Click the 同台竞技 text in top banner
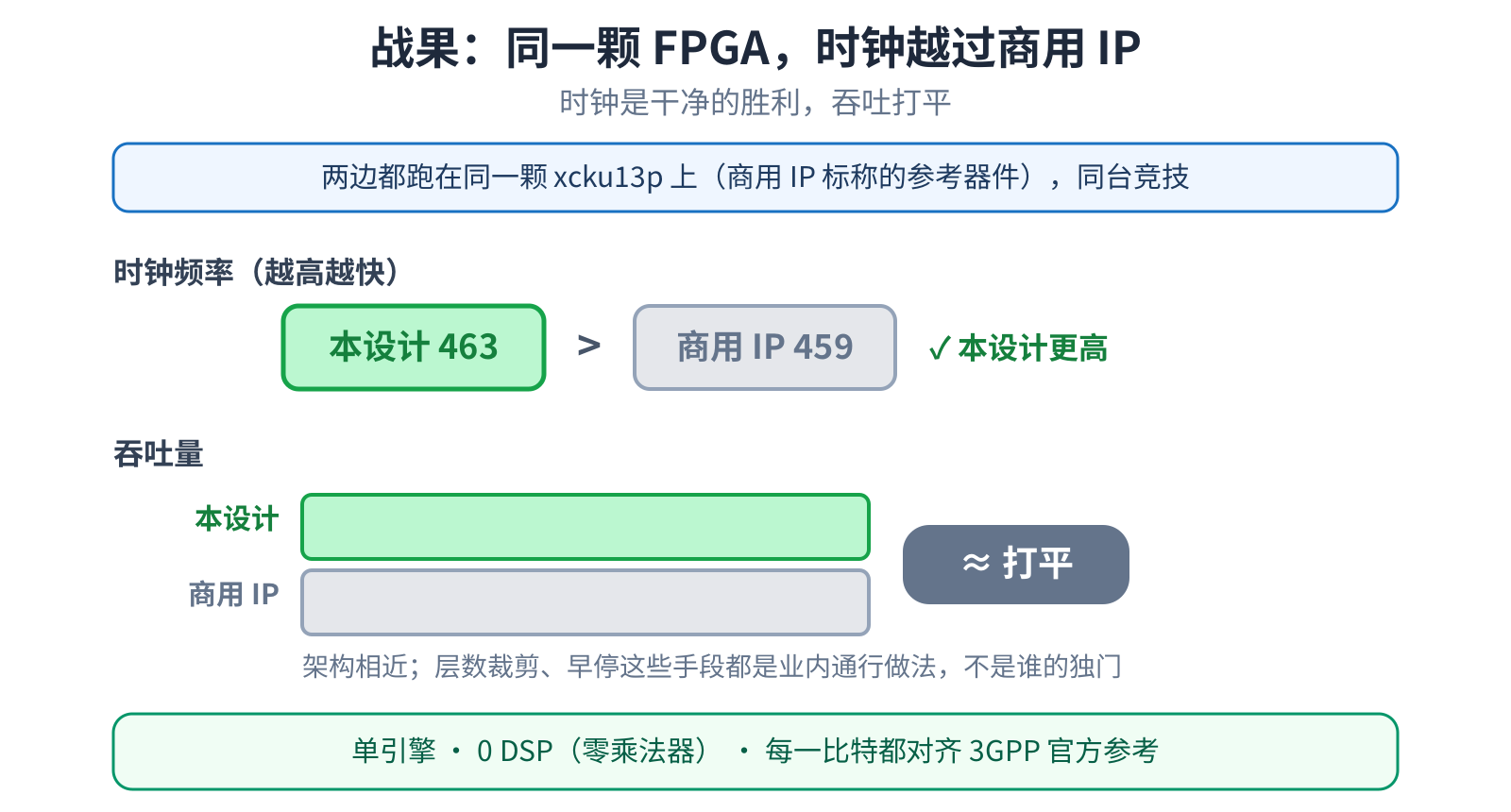Image resolution: width=1511 pixels, height=812 pixels. point(1133,178)
